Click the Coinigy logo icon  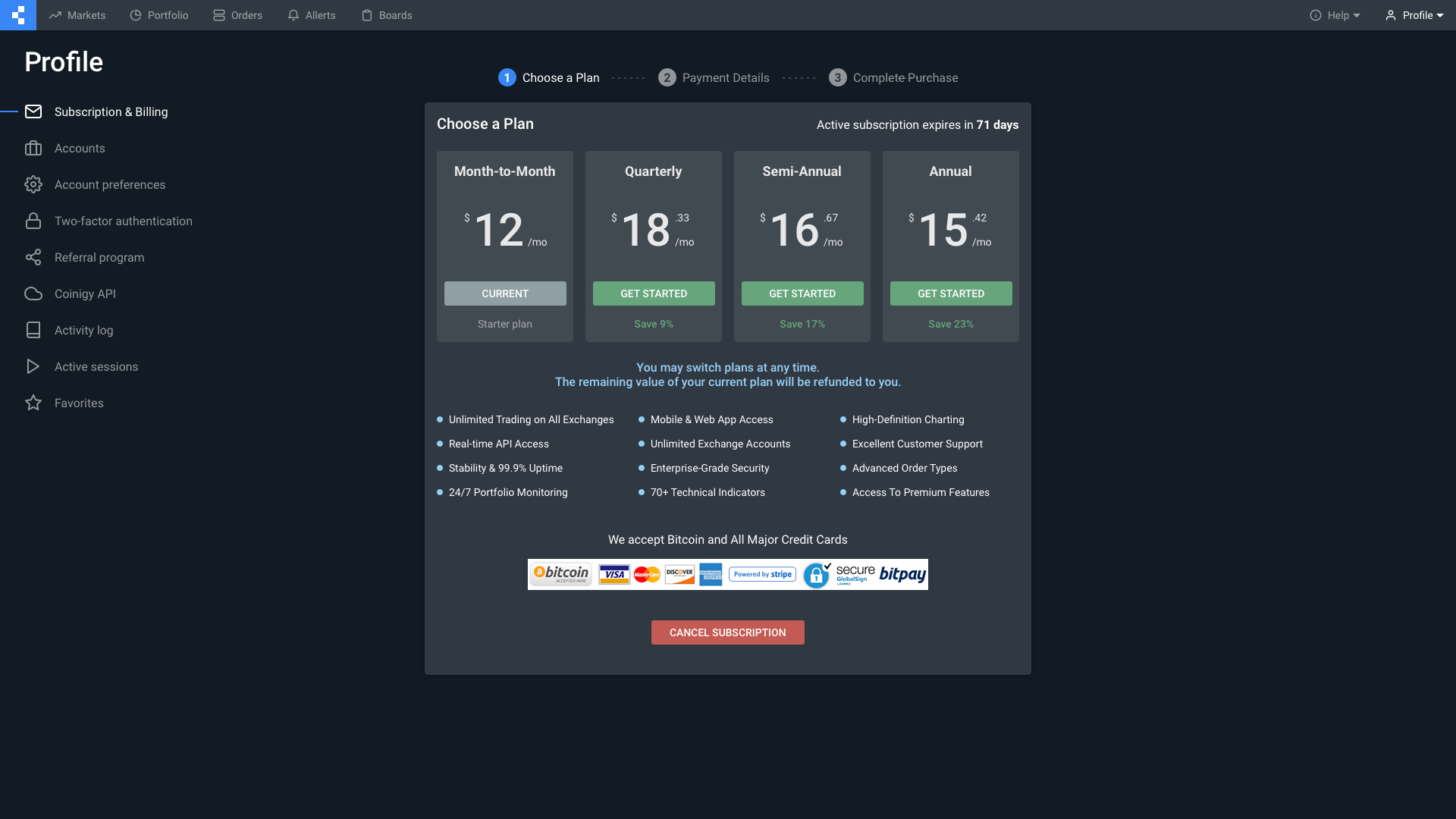18,15
